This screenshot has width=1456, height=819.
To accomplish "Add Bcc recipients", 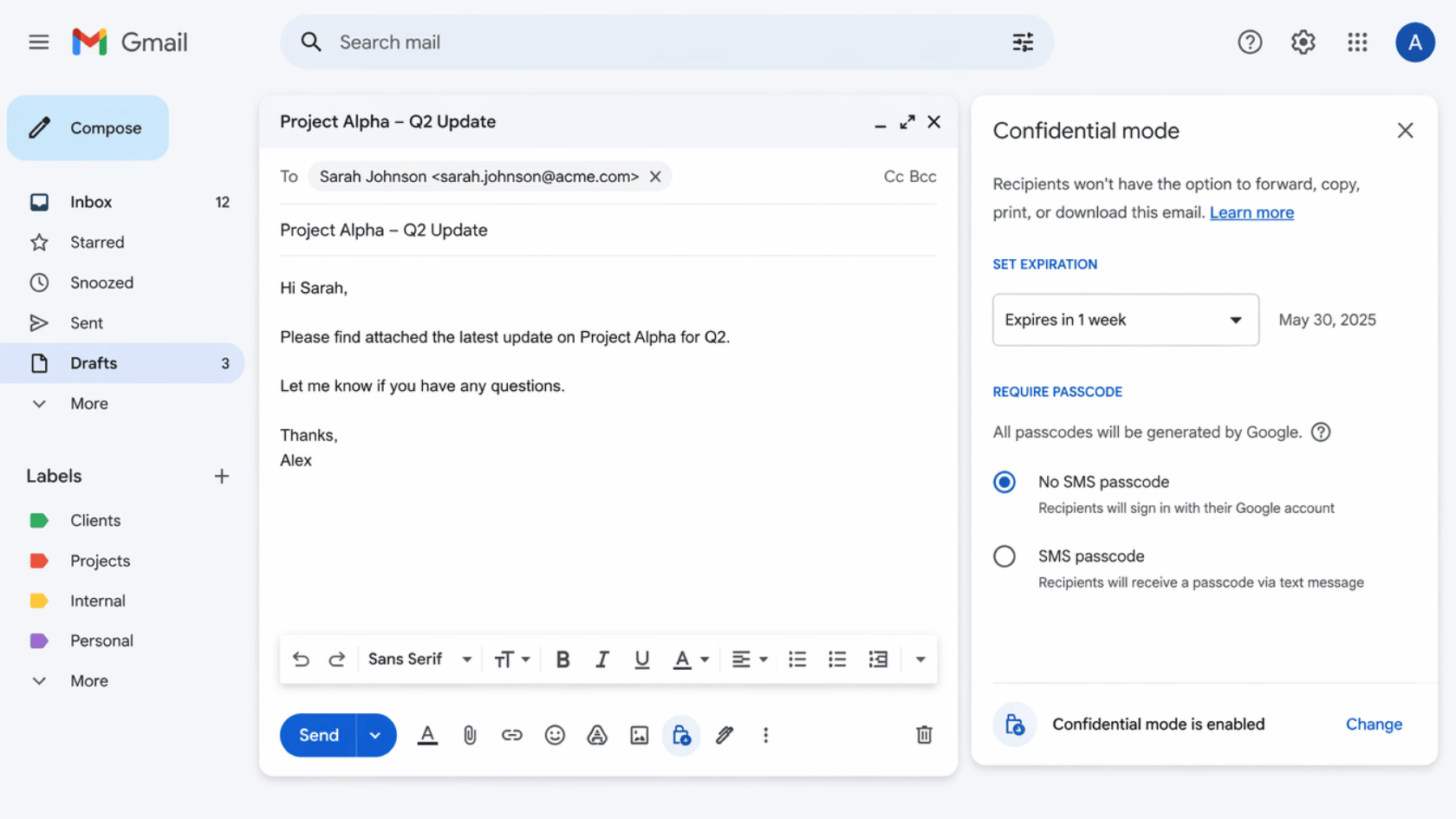I will click(x=923, y=177).
